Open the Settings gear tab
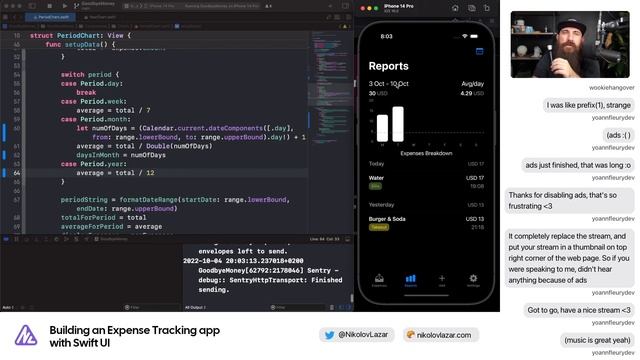 coord(473,280)
